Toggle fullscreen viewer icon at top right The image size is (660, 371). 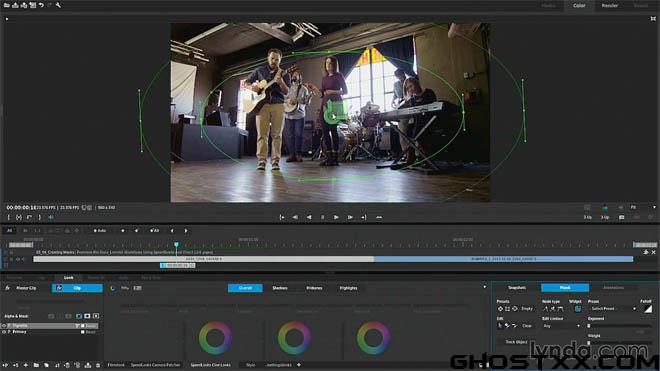[653, 19]
